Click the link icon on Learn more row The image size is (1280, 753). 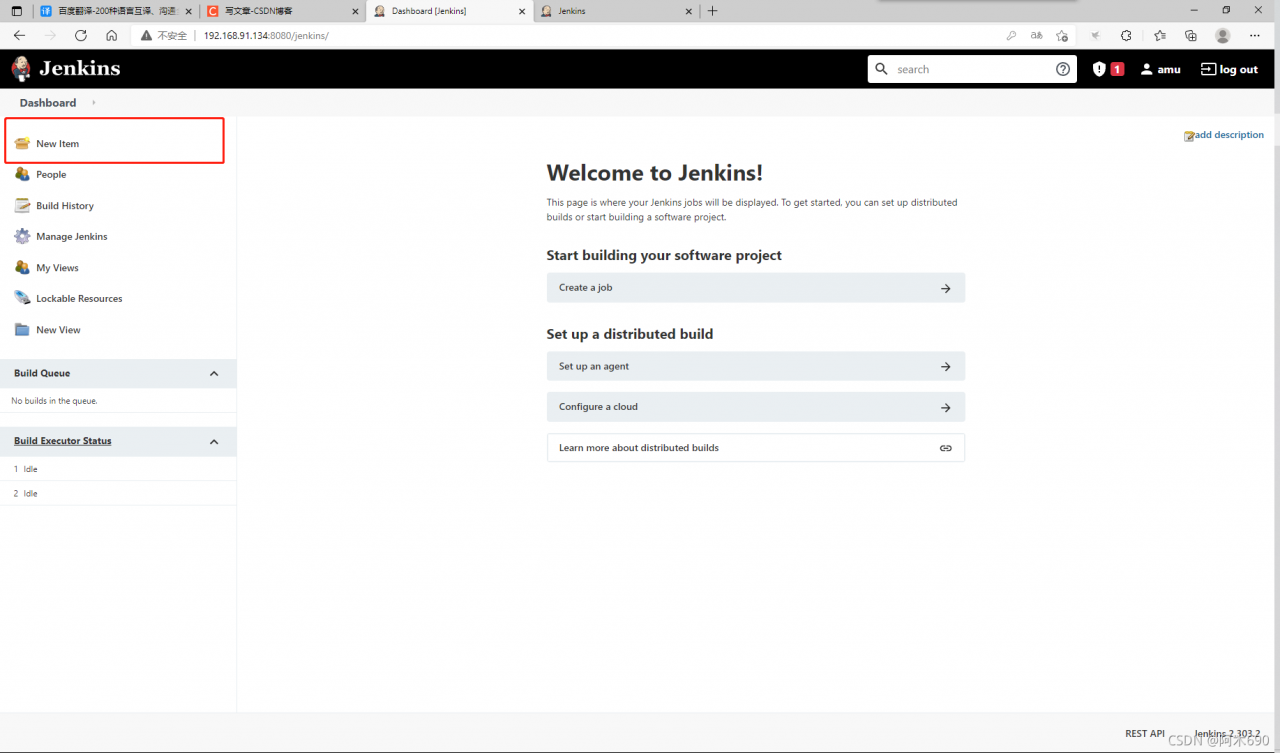pos(946,448)
